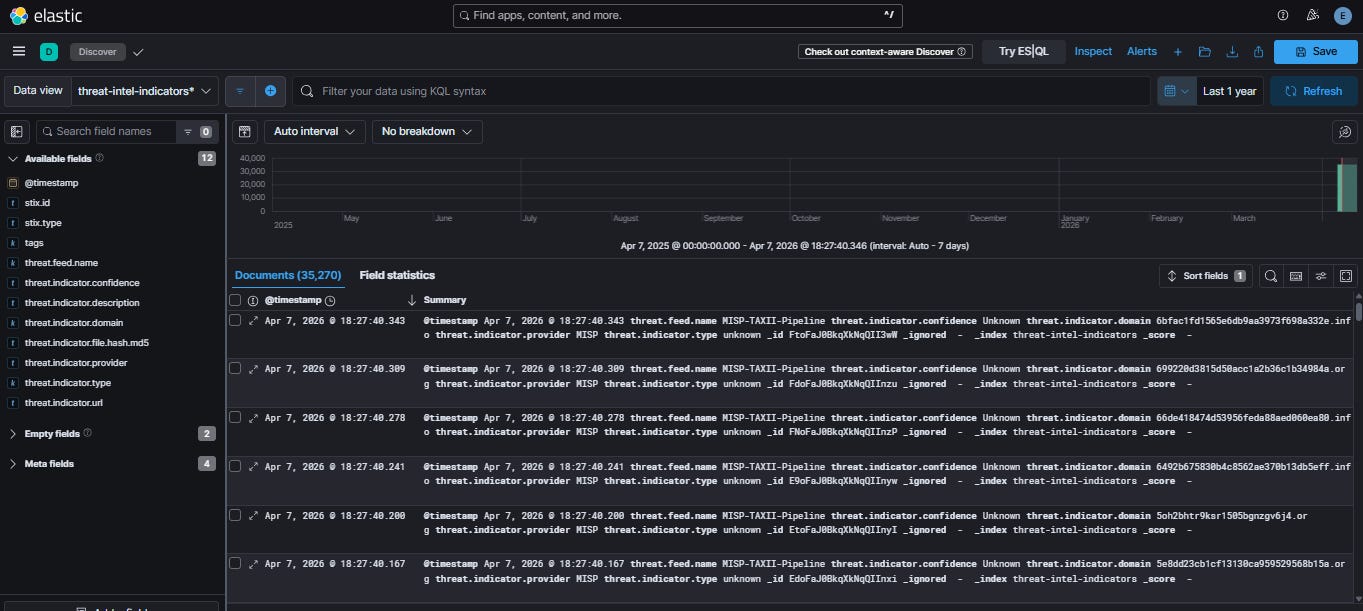This screenshot has width=1363, height=611.
Task: Expand the 18:27:40.309 document row
Action: [253, 369]
